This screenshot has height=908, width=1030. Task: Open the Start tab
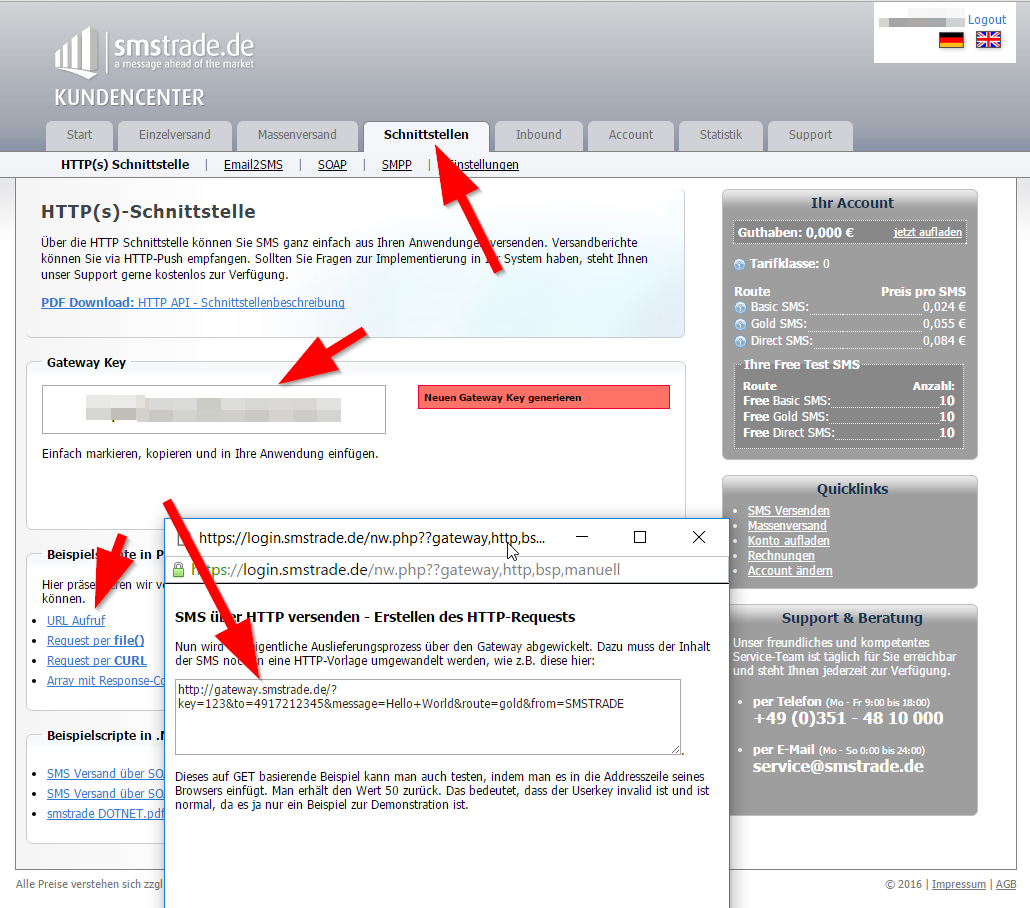tap(79, 135)
